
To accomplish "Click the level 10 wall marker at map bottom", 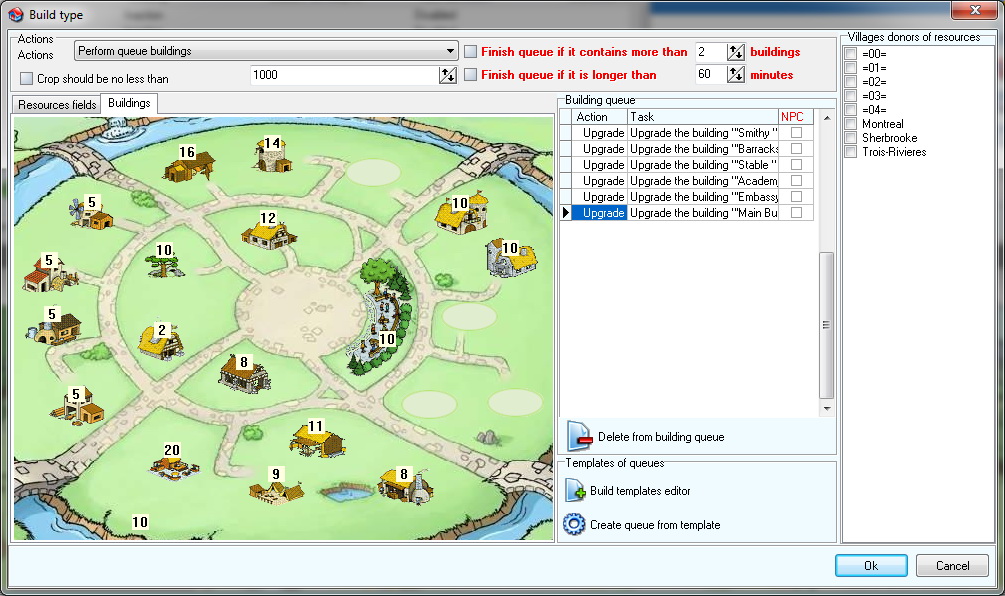I will click(140, 522).
